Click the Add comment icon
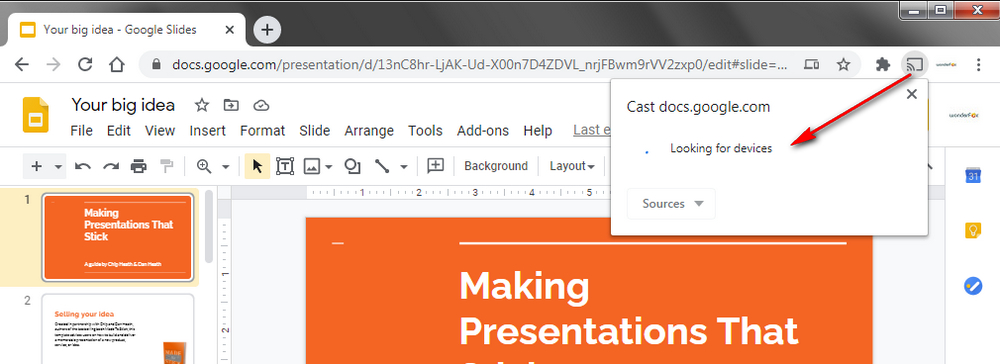Image resolution: width=1000 pixels, height=364 pixels. [435, 166]
